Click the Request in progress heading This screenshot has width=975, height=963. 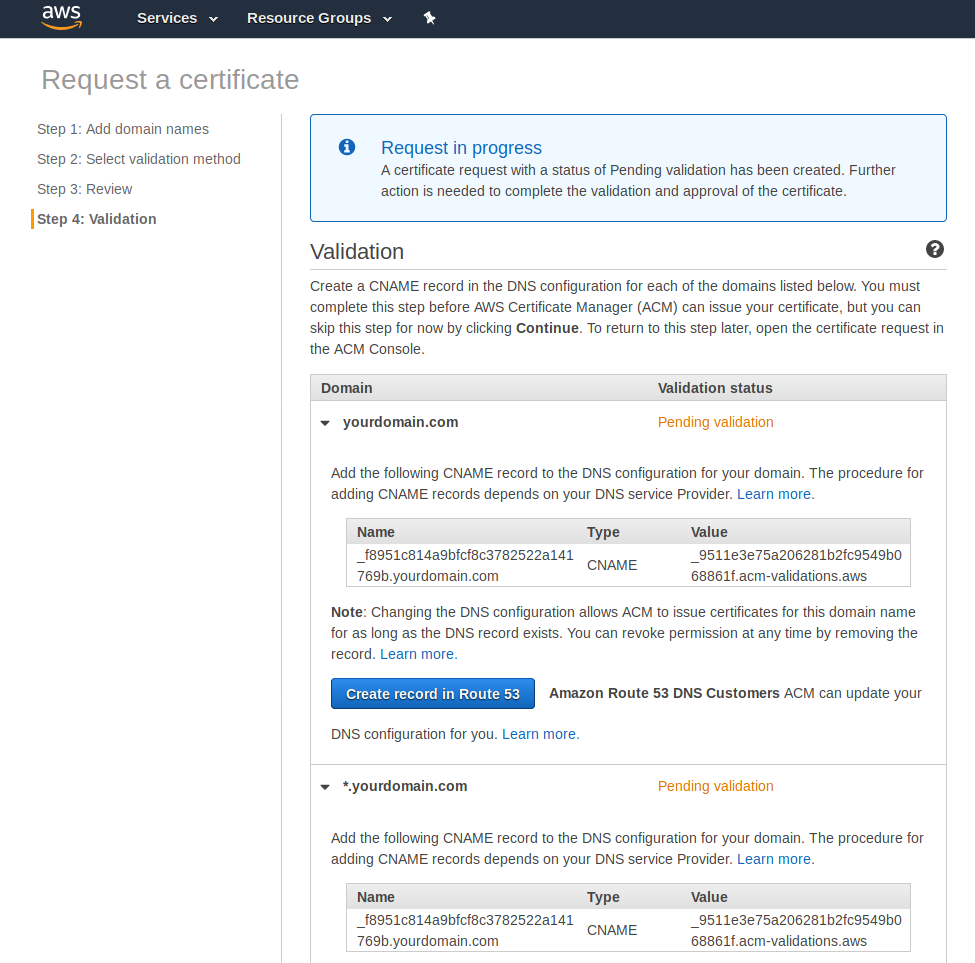coord(461,147)
